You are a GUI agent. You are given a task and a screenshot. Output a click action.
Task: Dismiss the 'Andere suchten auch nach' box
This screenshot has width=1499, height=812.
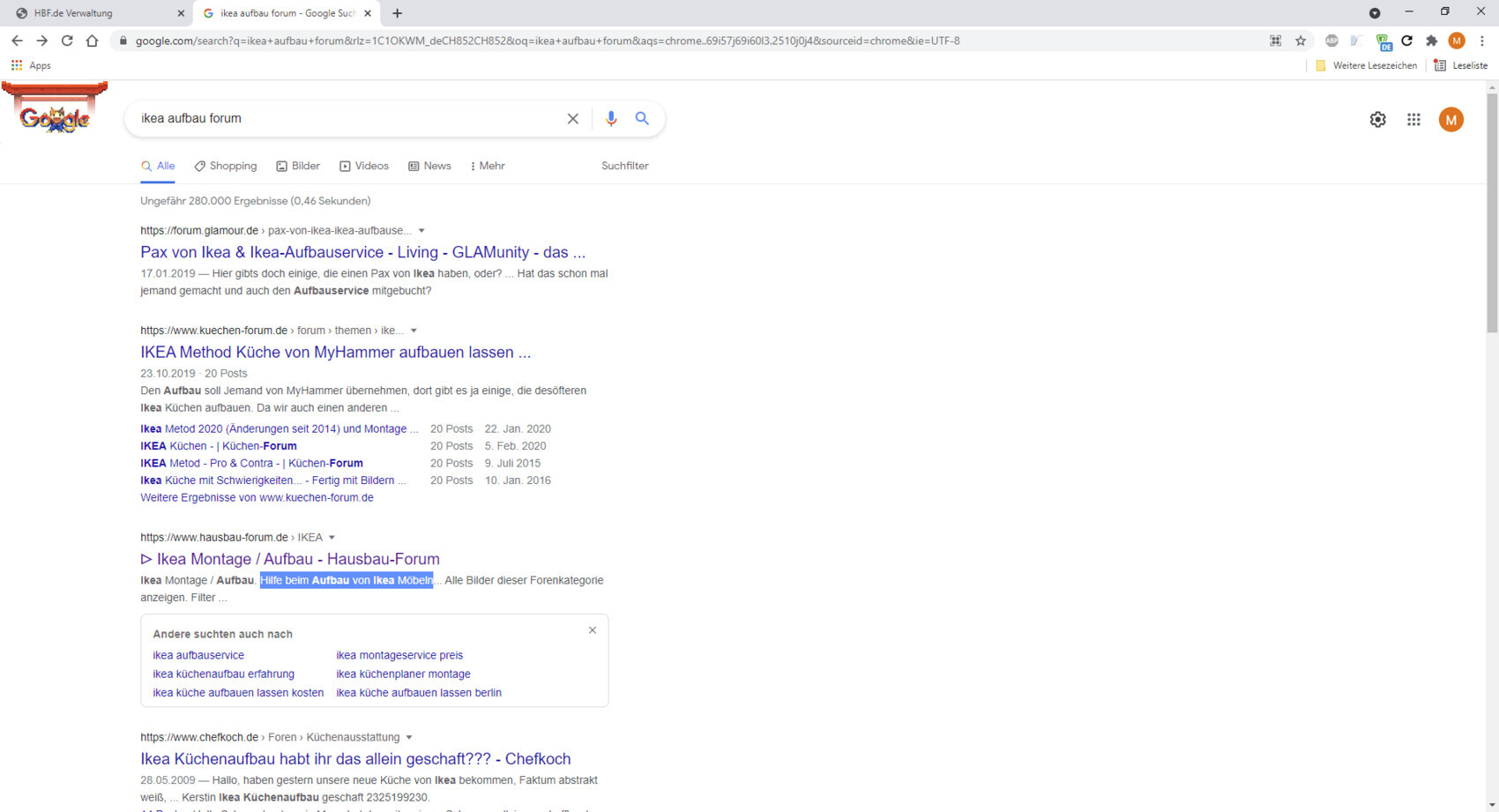tap(593, 630)
